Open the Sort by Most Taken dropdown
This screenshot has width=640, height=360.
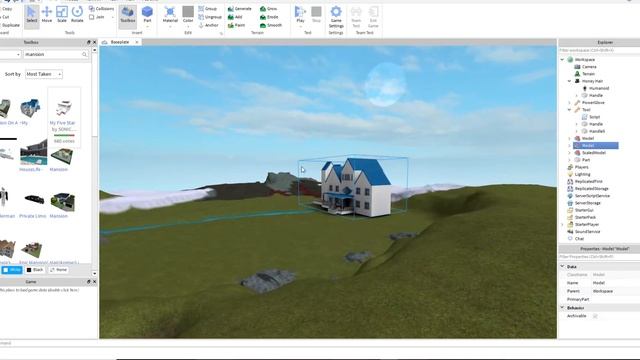click(44, 74)
